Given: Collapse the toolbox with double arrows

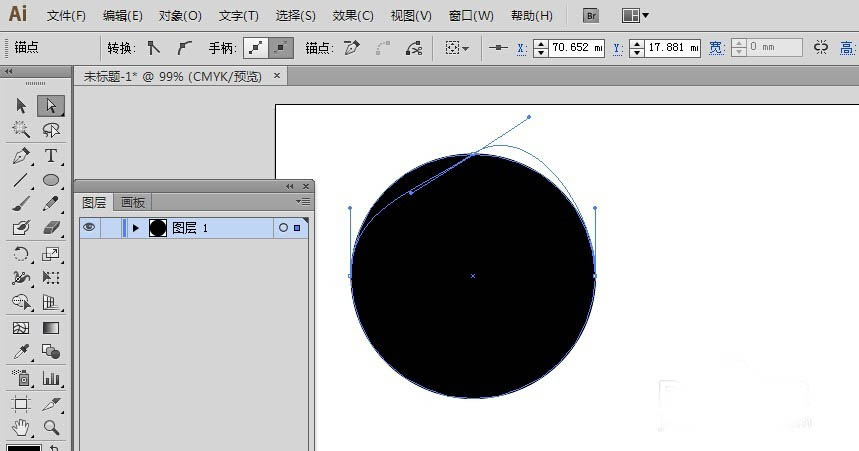Looking at the screenshot, I should coord(8,71).
